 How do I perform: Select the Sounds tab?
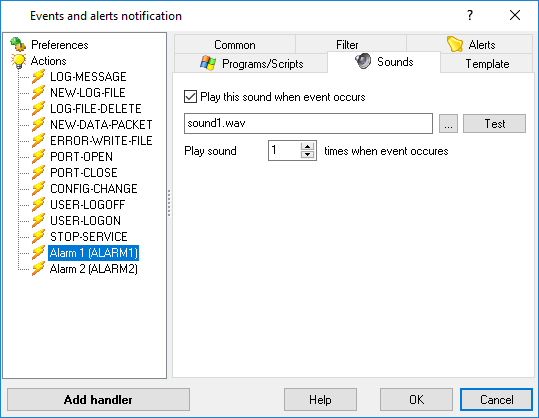click(x=384, y=62)
